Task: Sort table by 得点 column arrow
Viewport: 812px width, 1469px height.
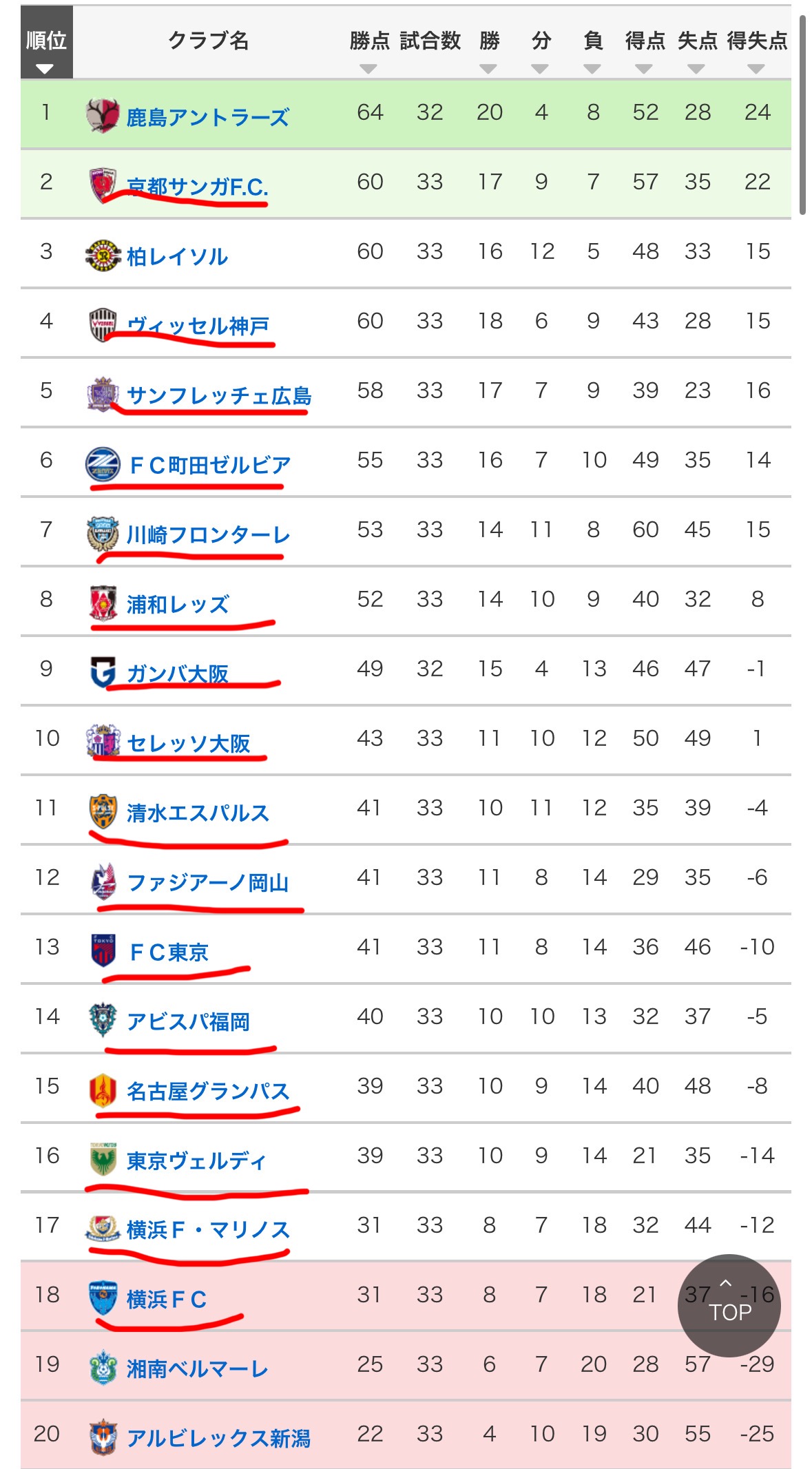Action: click(644, 69)
